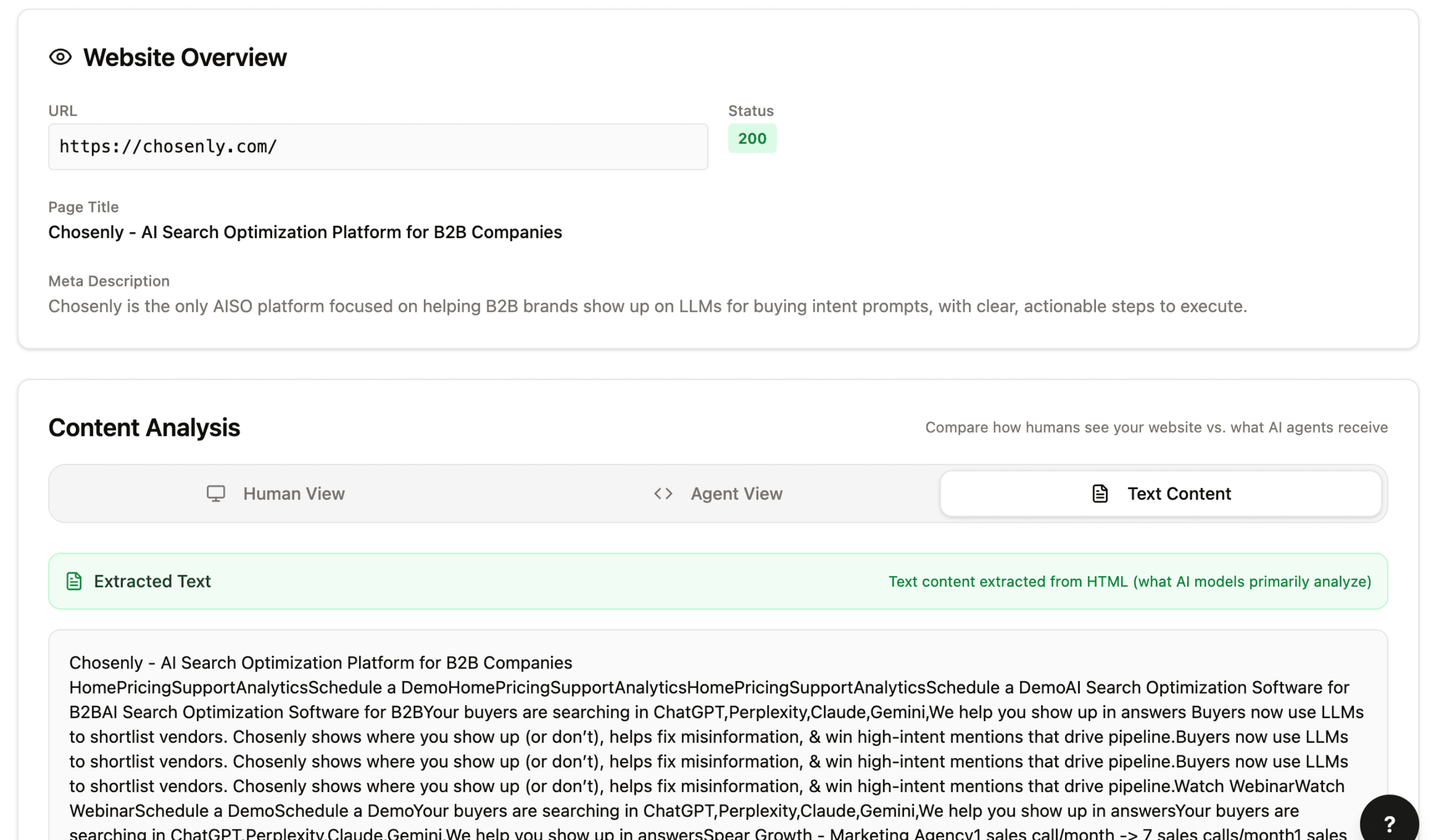Click the Website Overview heading
The width and height of the screenshot is (1439, 840).
click(184, 57)
